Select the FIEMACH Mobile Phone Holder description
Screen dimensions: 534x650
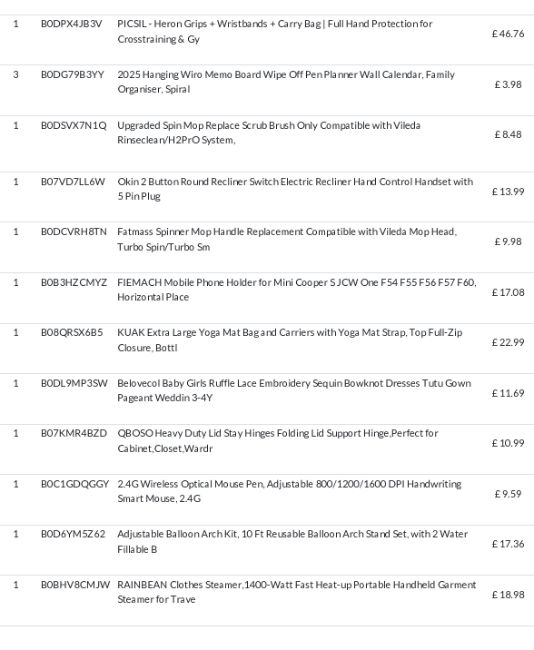[x=296, y=289]
